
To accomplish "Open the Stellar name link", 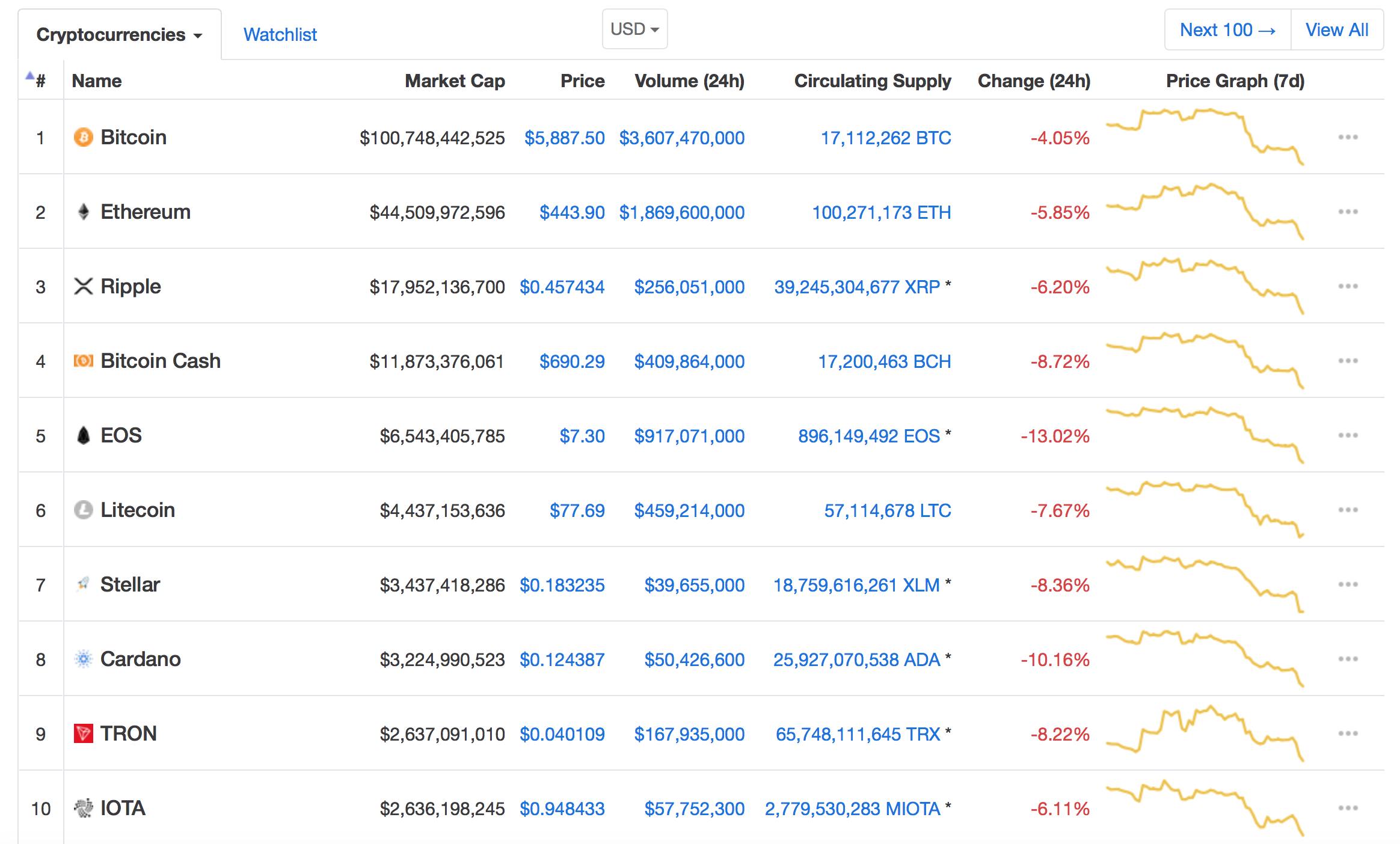I will pyautogui.click(x=130, y=584).
